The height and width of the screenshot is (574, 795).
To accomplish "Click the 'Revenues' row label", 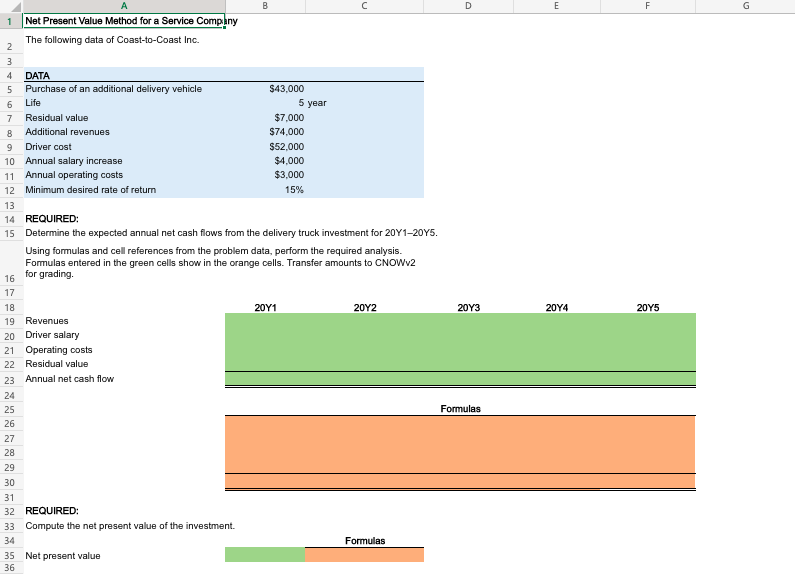I will click(x=47, y=321).
